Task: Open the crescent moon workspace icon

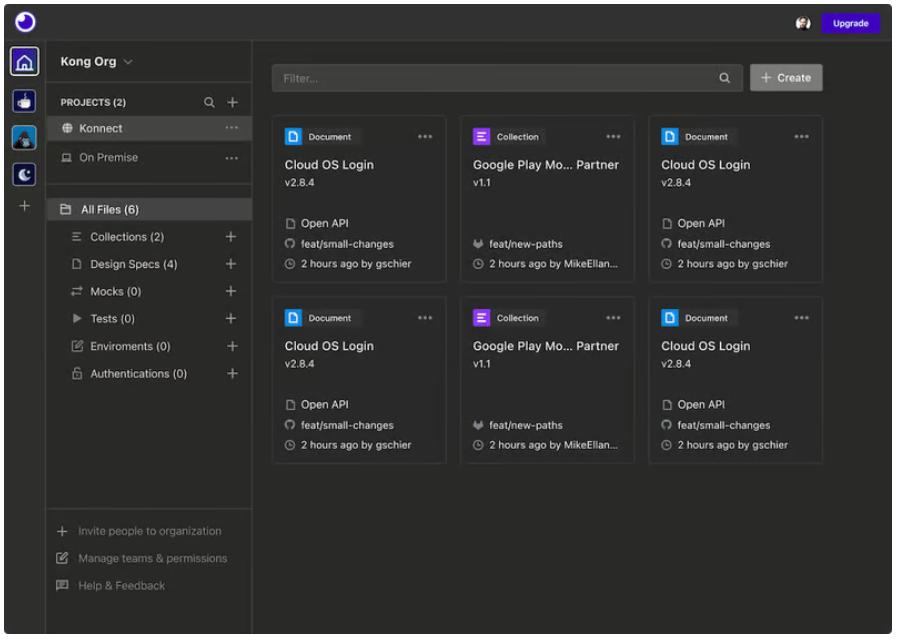Action: coord(25,174)
